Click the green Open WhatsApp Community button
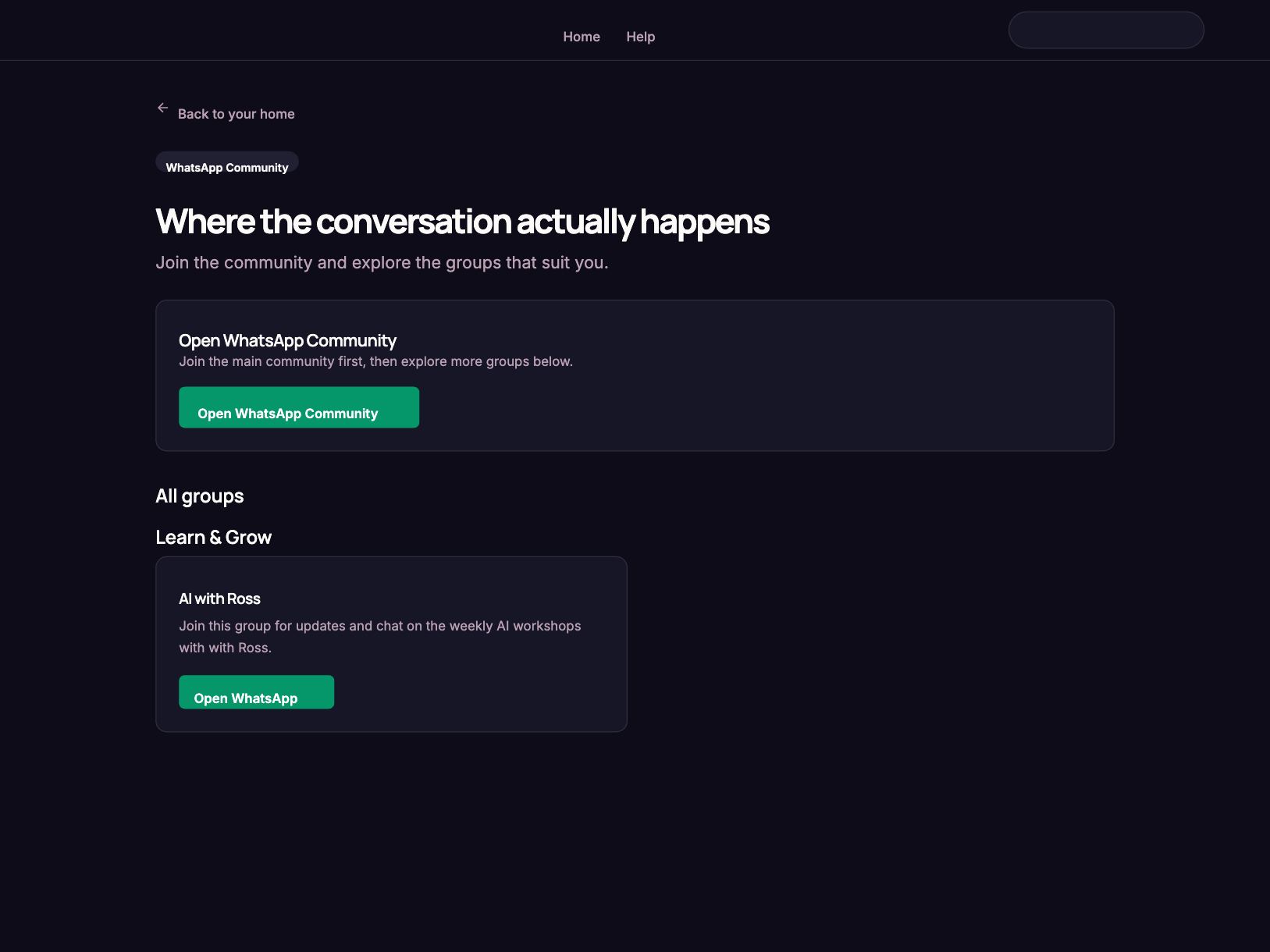Screen dimensions: 1270x952 coord(299,407)
